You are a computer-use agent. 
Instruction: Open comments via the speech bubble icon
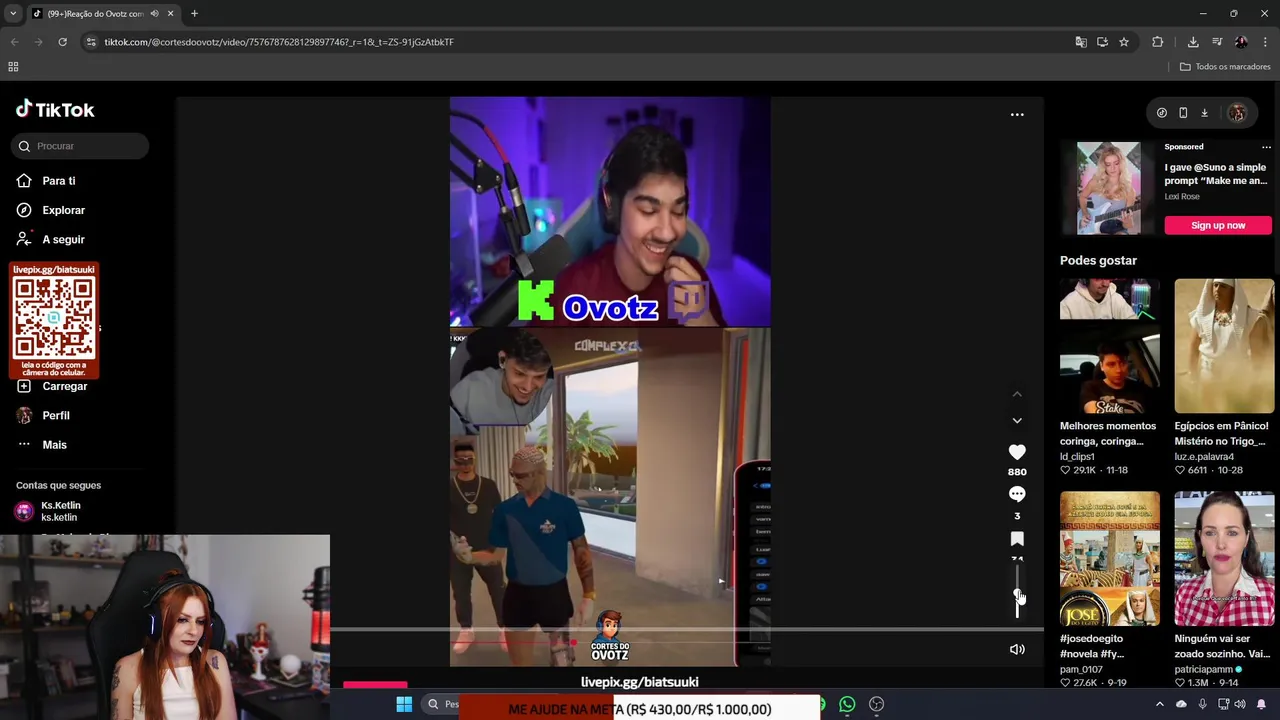[x=1017, y=494]
